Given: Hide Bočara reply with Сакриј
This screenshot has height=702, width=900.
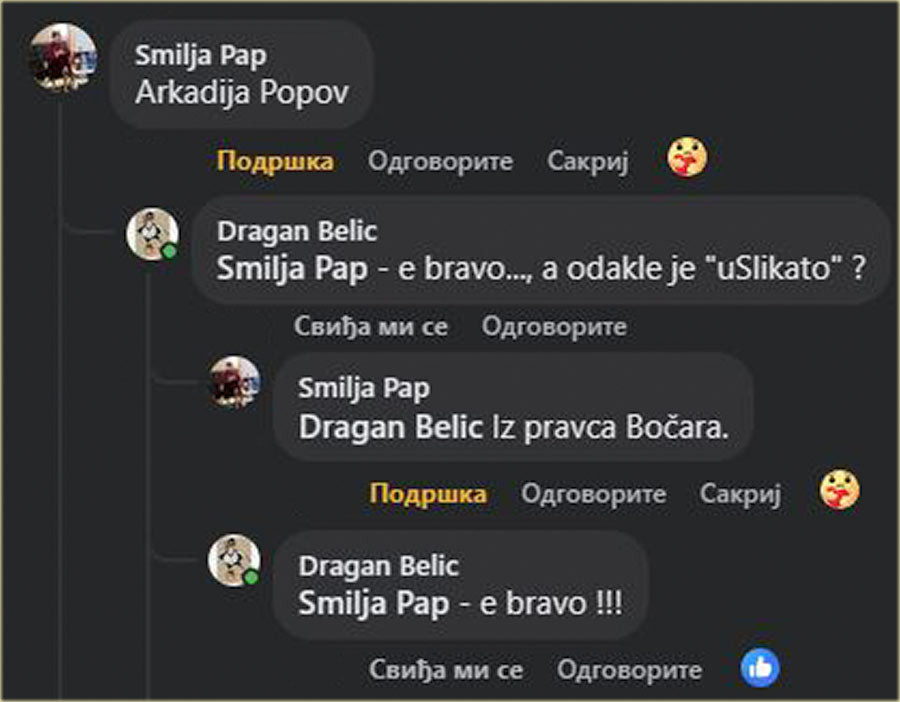Looking at the screenshot, I should click(740, 494).
